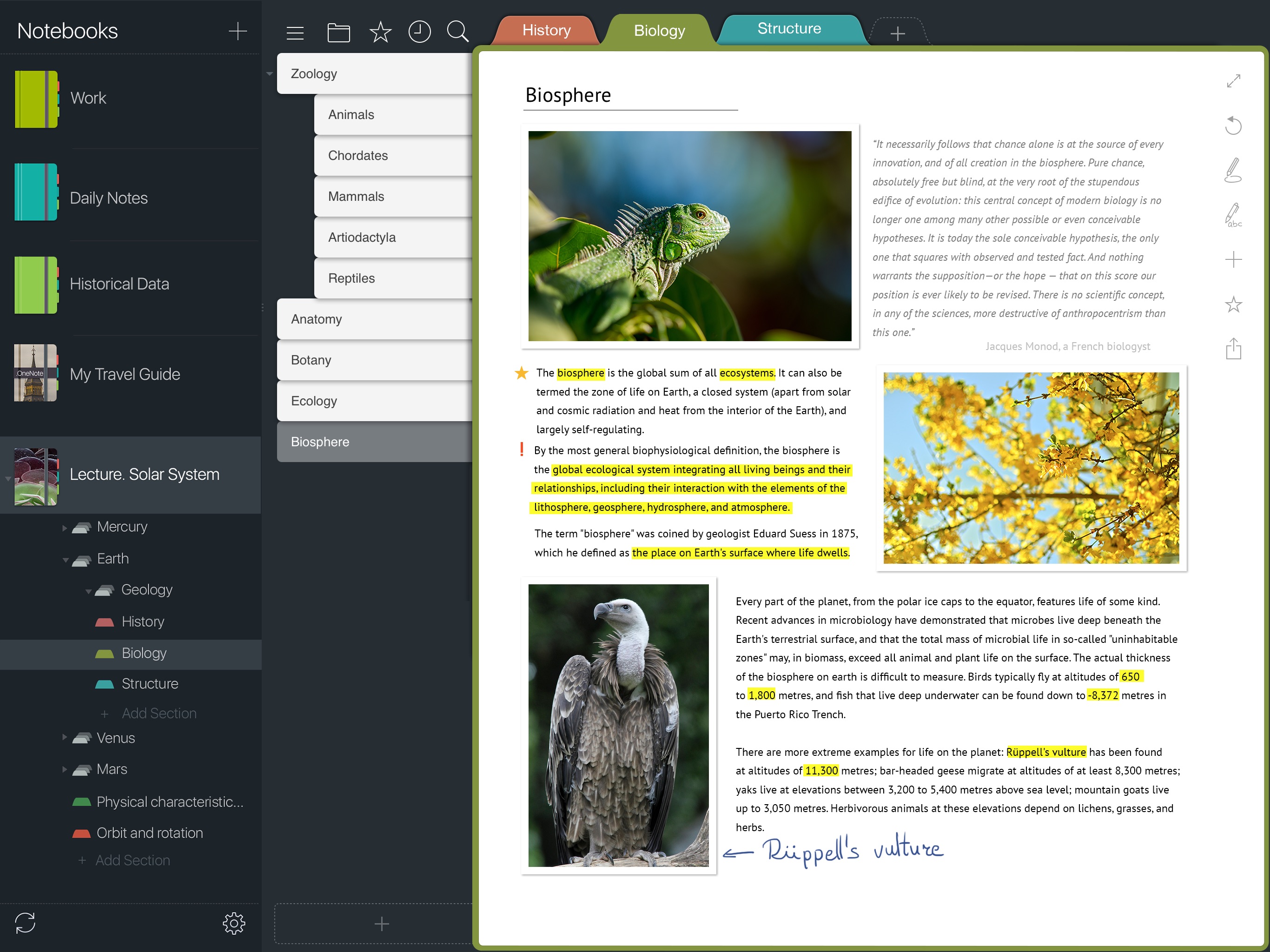Toggle favorite star for this page
This screenshot has height=952, width=1270.
(1233, 304)
